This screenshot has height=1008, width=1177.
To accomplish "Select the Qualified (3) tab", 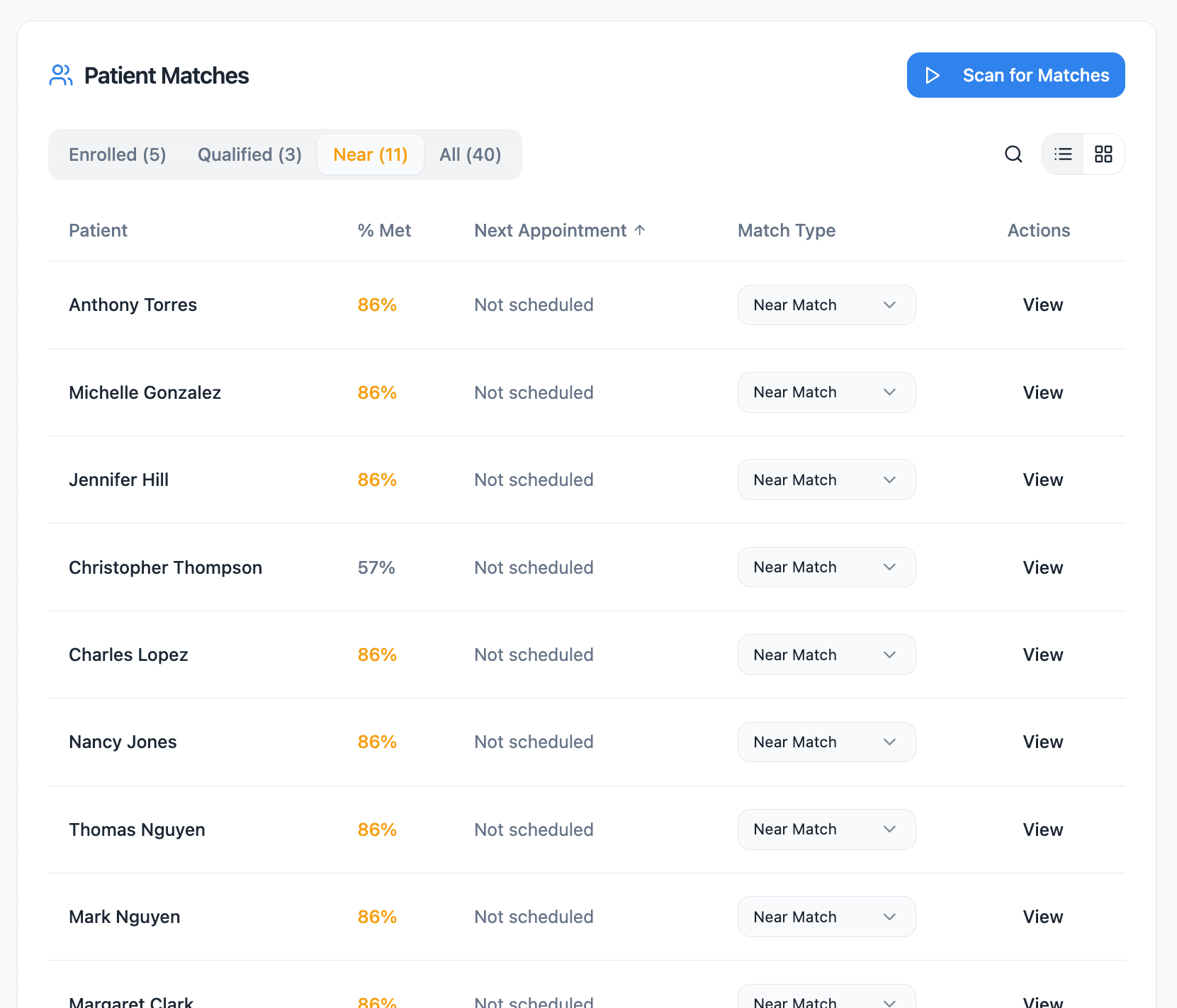I will pyautogui.click(x=249, y=154).
